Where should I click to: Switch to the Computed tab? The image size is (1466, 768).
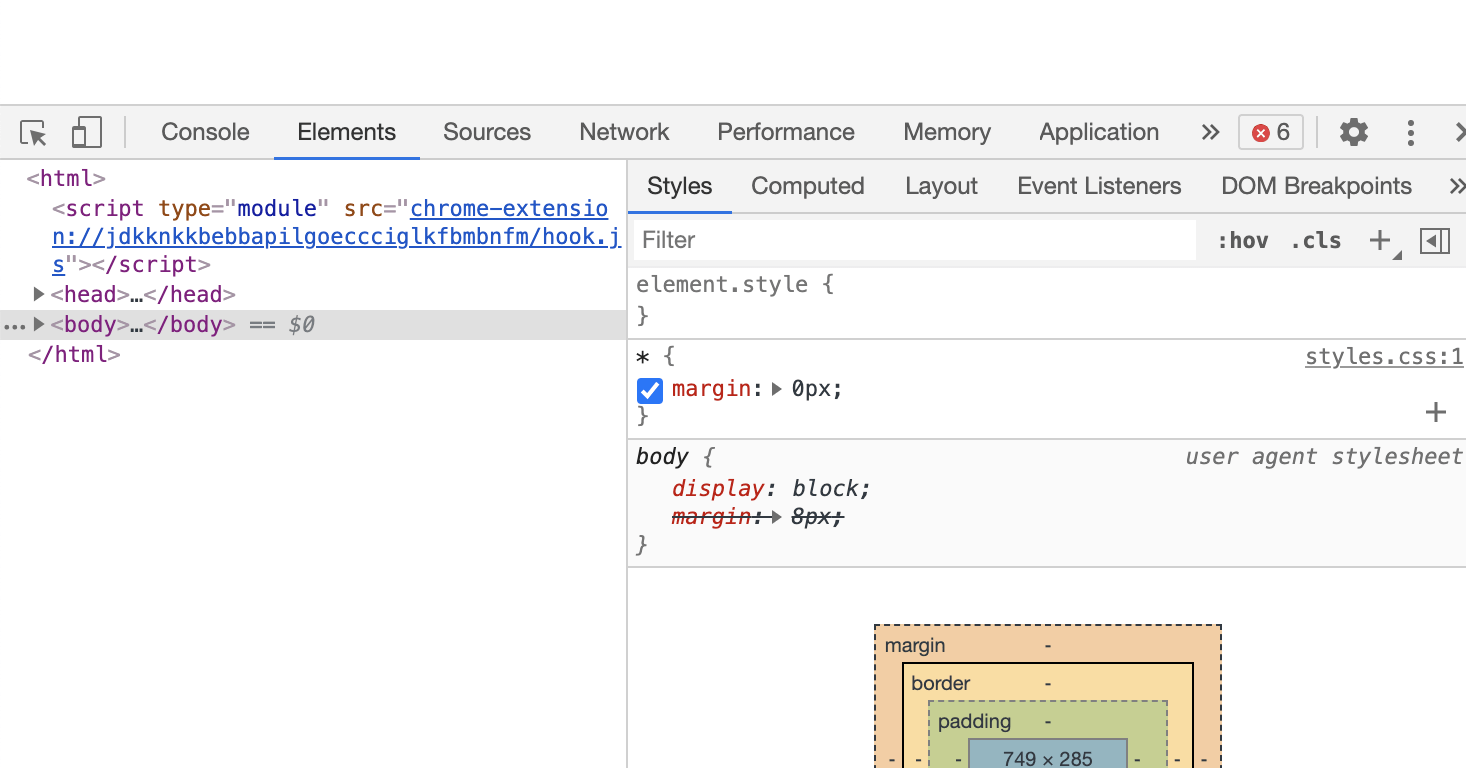808,186
